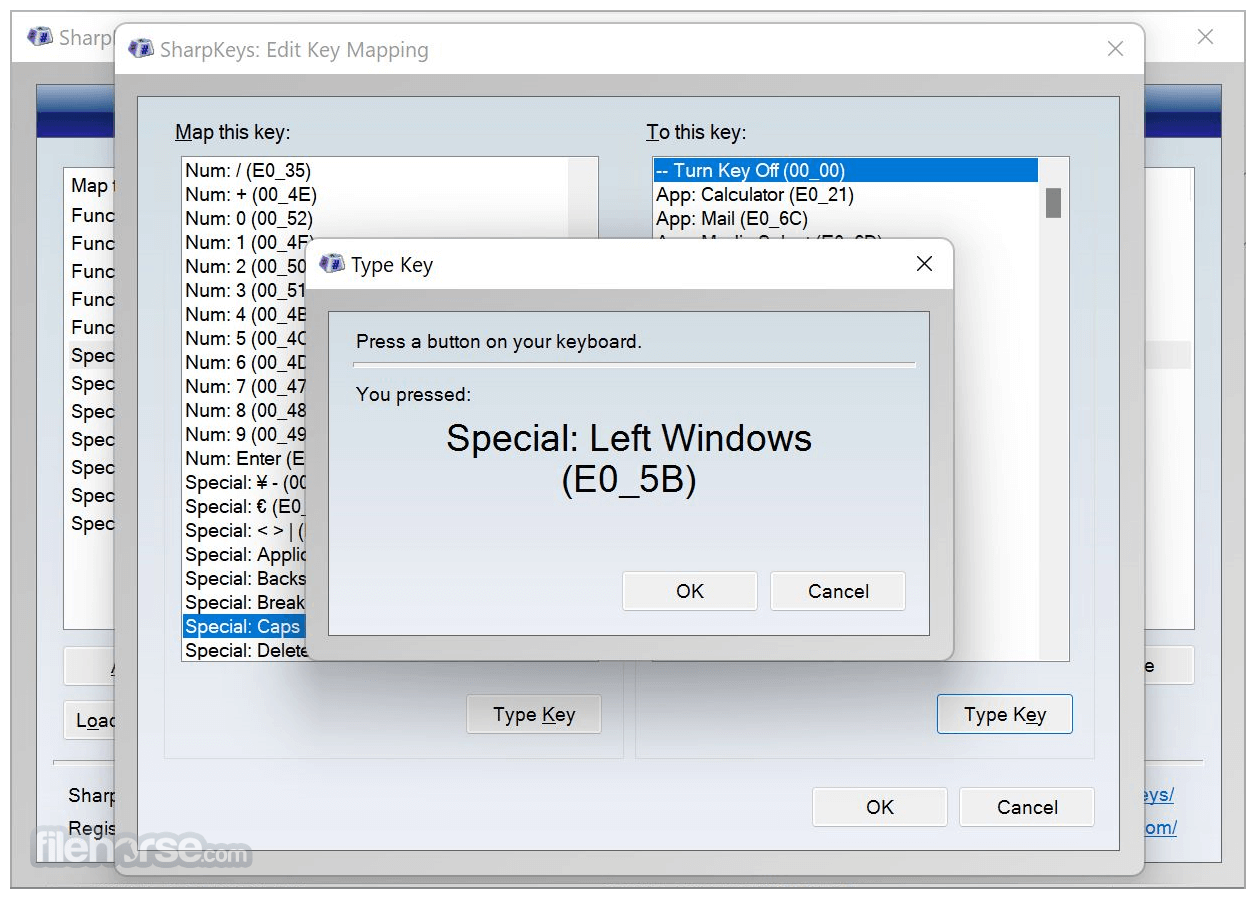Select the Num: 3 list entry

click(x=245, y=291)
